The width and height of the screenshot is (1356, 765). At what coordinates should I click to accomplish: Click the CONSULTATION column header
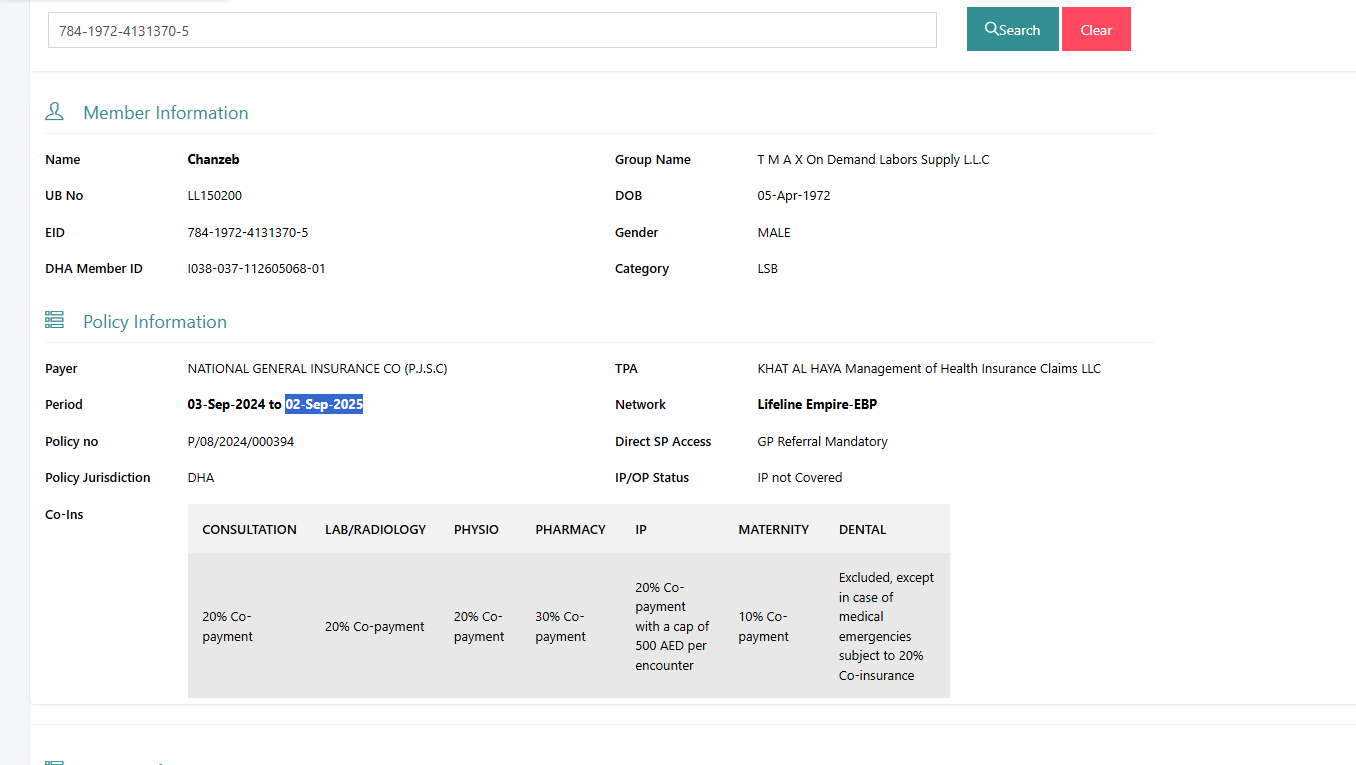click(249, 530)
